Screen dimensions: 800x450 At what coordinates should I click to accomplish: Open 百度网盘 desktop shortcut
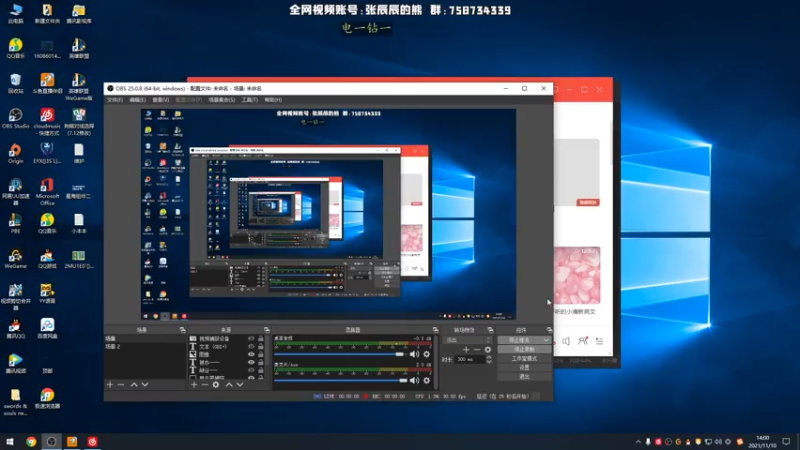[x=47, y=329]
